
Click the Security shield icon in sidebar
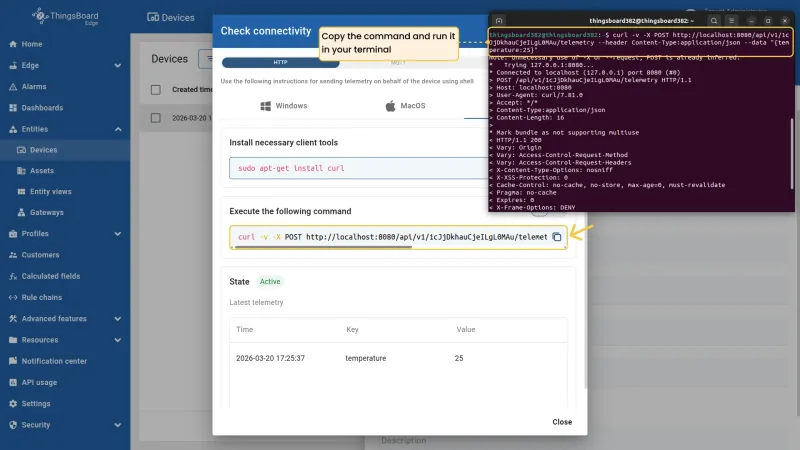(13, 424)
